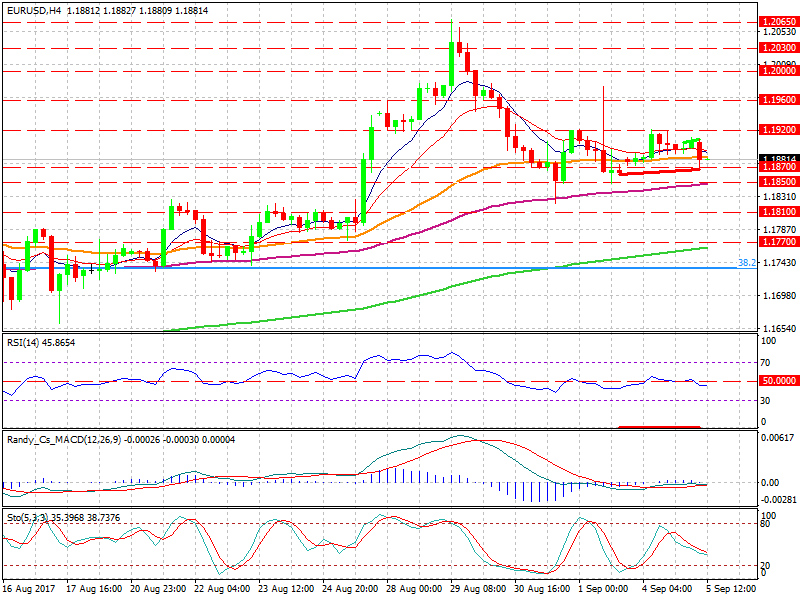Viewport: 800px width, 600px height.
Task: Click the 29 Aug 08:00 time marker
Action: (x=476, y=591)
